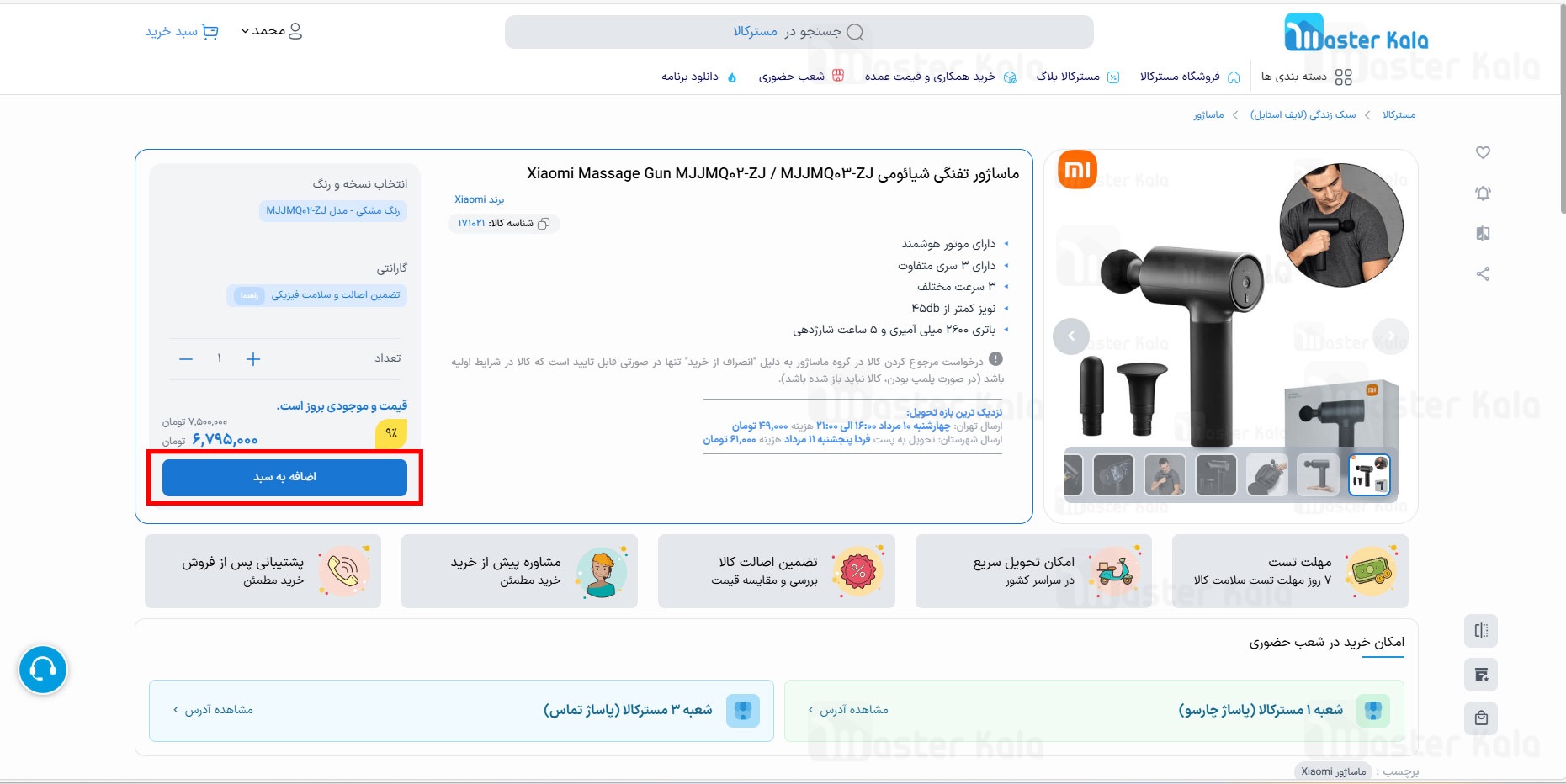Viewport: 1566px width, 784px height.
Task: Open مسترکالا بلاگ from the navigation bar
Action: [x=1077, y=77]
